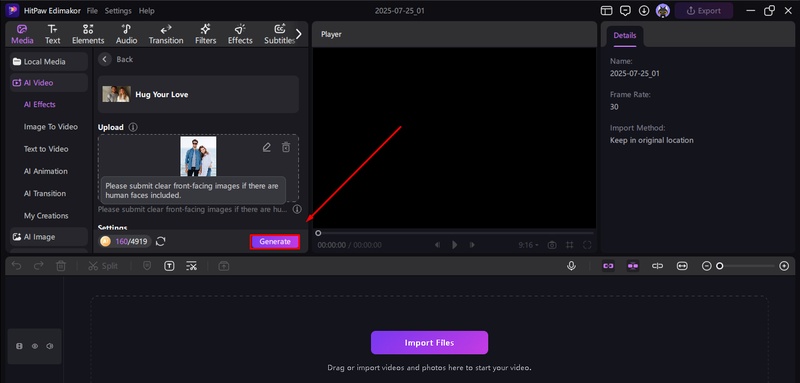This screenshot has height=383, width=800.
Task: Click the Redo arrow in timeline toolbar
Action: [x=39, y=266]
